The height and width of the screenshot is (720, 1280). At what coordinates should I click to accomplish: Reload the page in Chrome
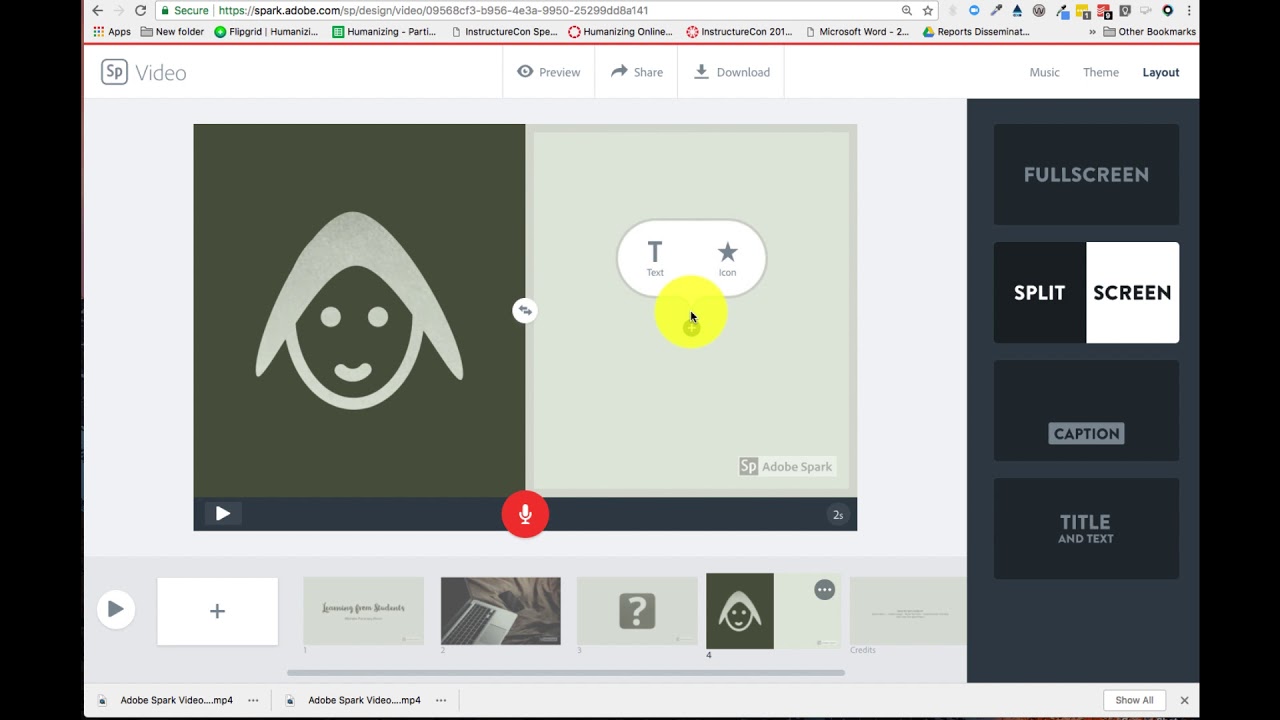(x=139, y=10)
